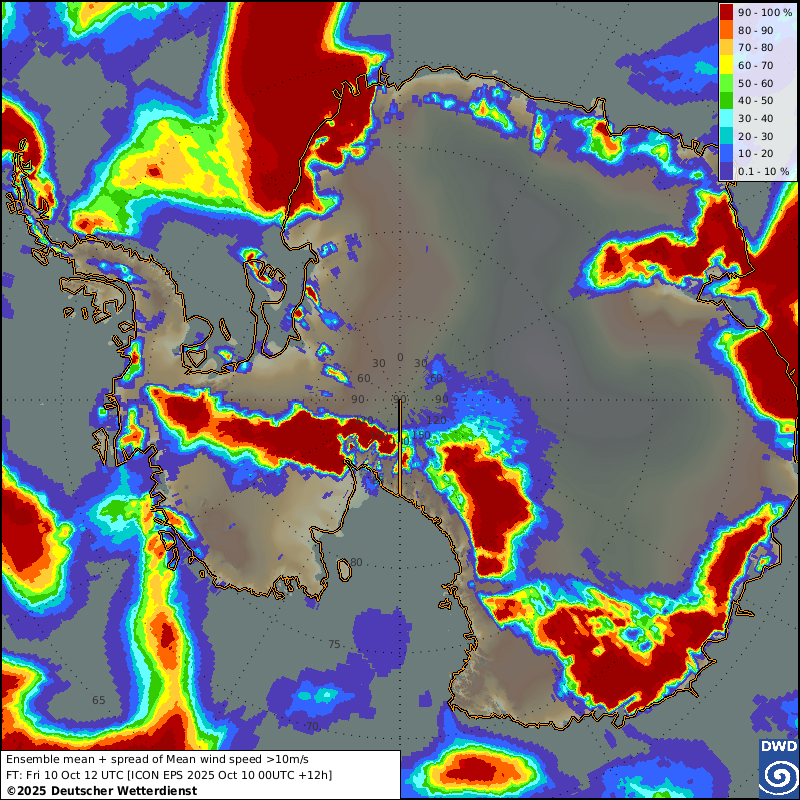This screenshot has width=800, height=800.
Task: Click the latitude label 75
Action: [334, 644]
